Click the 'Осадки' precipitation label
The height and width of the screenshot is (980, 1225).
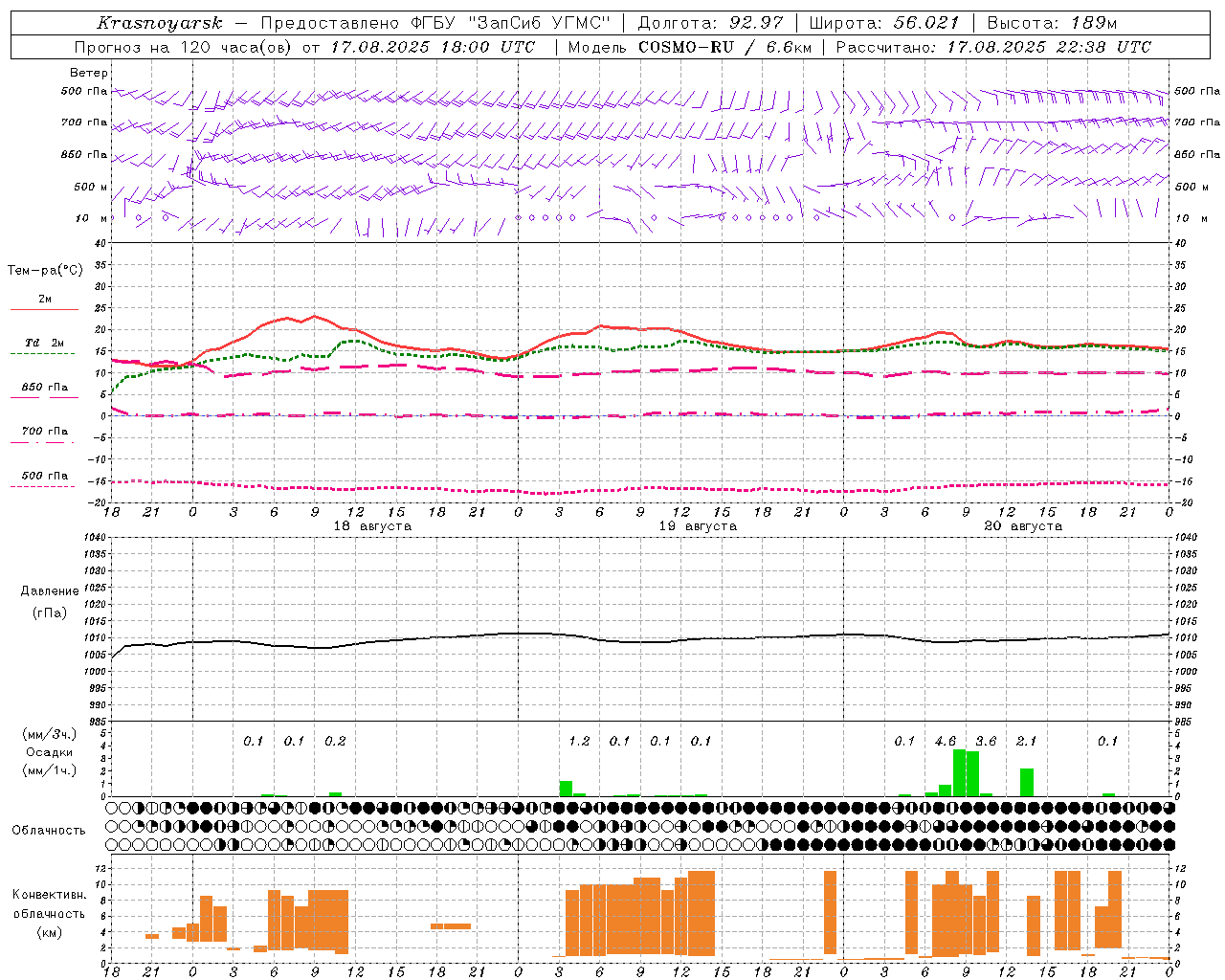50,753
